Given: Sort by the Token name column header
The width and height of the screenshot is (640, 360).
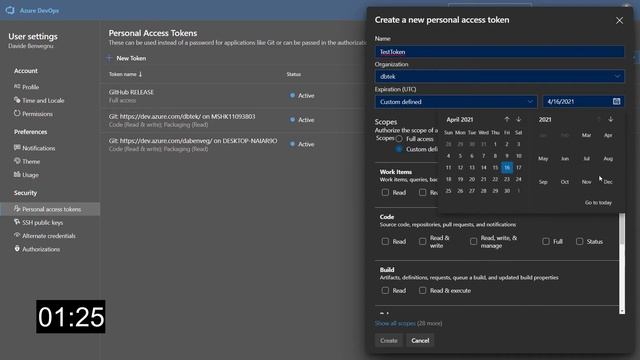Looking at the screenshot, I should pos(125,74).
